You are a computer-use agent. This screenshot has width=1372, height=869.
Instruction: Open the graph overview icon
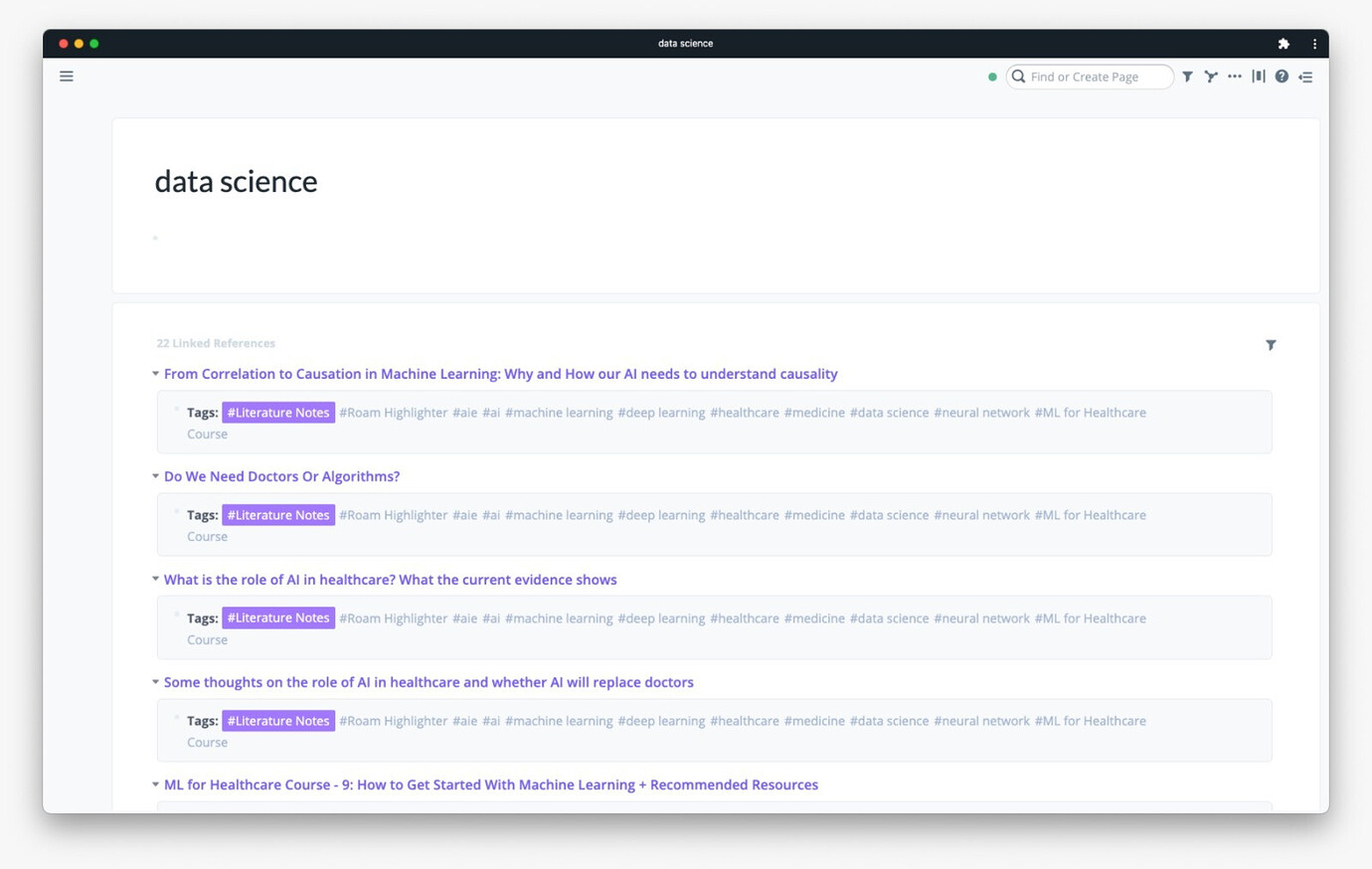coord(1210,77)
